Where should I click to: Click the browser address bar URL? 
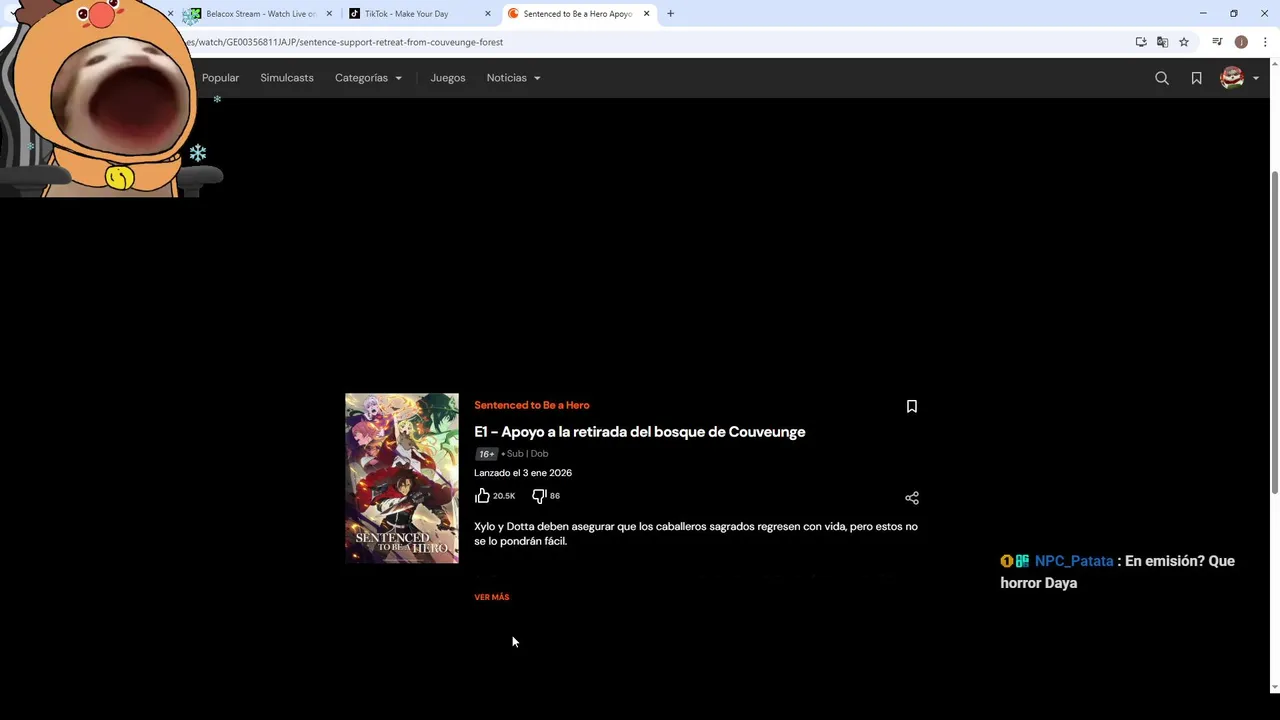(x=345, y=42)
